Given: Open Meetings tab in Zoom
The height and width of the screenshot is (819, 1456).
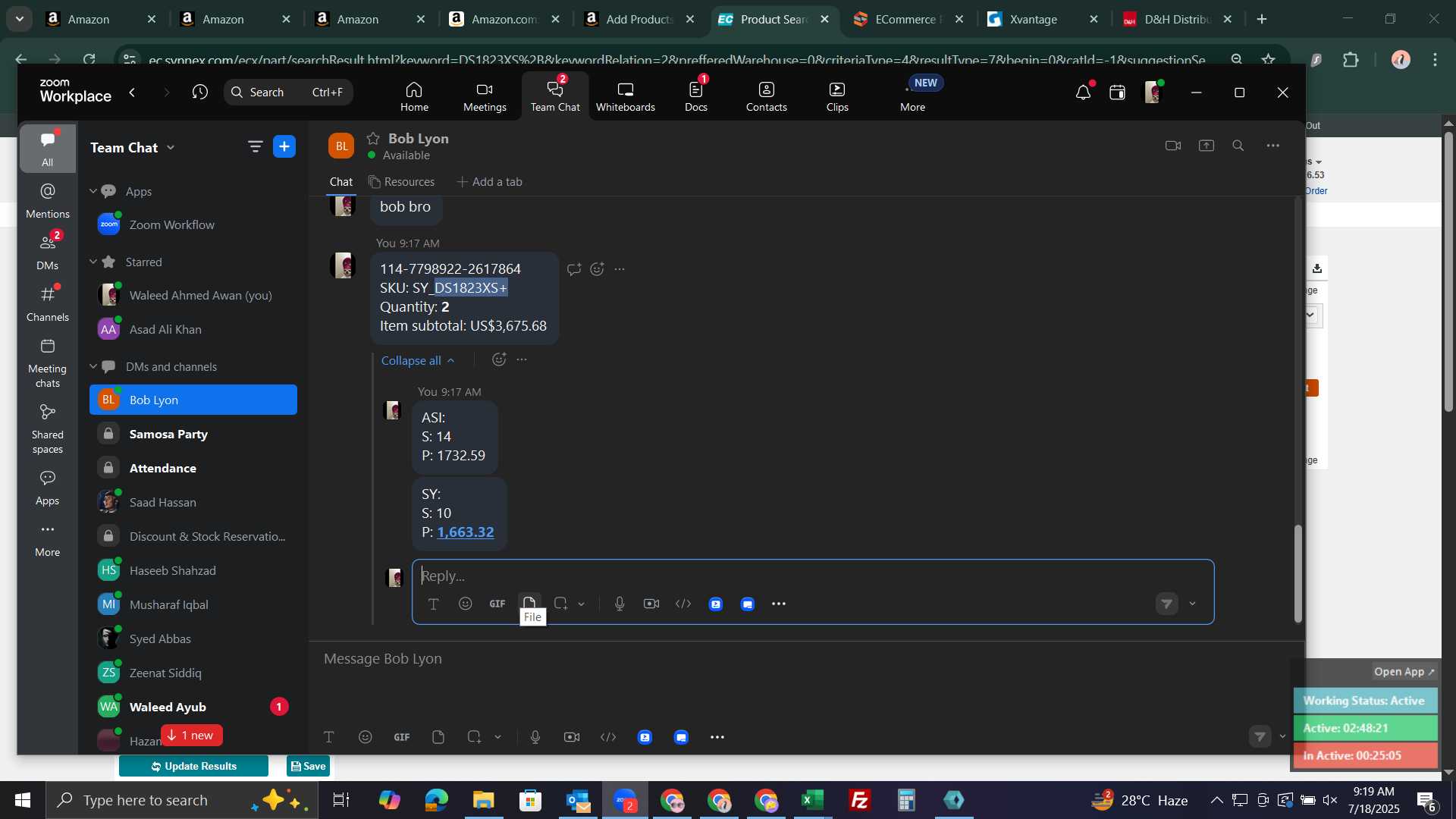Looking at the screenshot, I should [x=485, y=96].
